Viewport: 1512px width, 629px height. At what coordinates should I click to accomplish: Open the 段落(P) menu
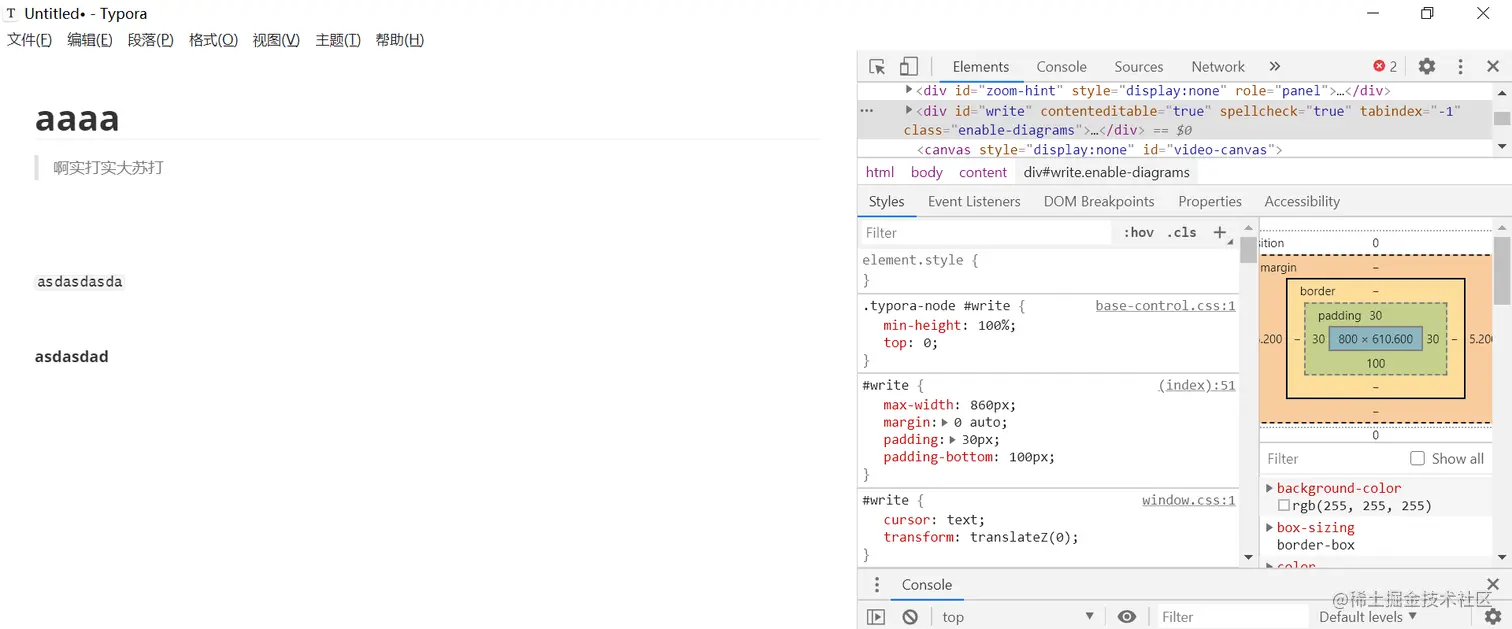pyautogui.click(x=151, y=40)
